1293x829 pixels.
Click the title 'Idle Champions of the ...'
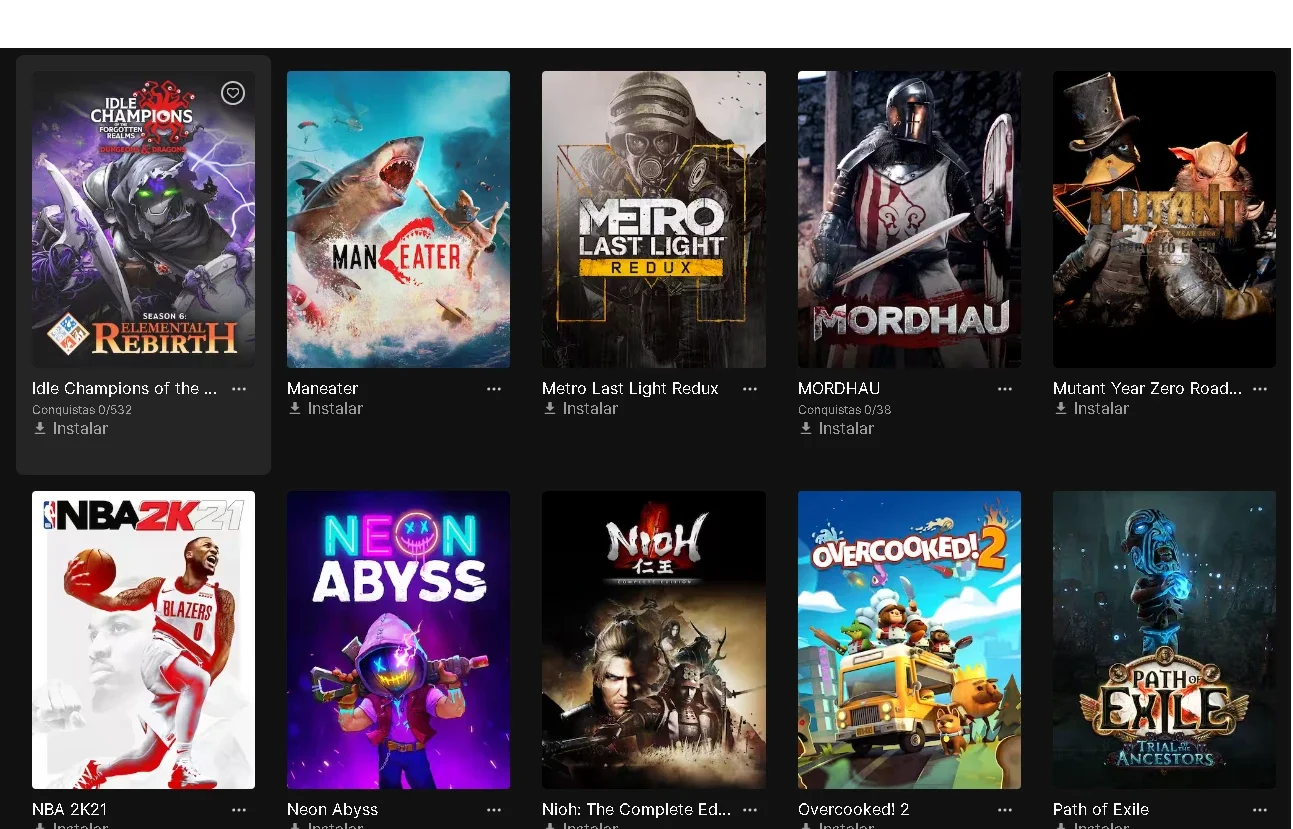(124, 388)
